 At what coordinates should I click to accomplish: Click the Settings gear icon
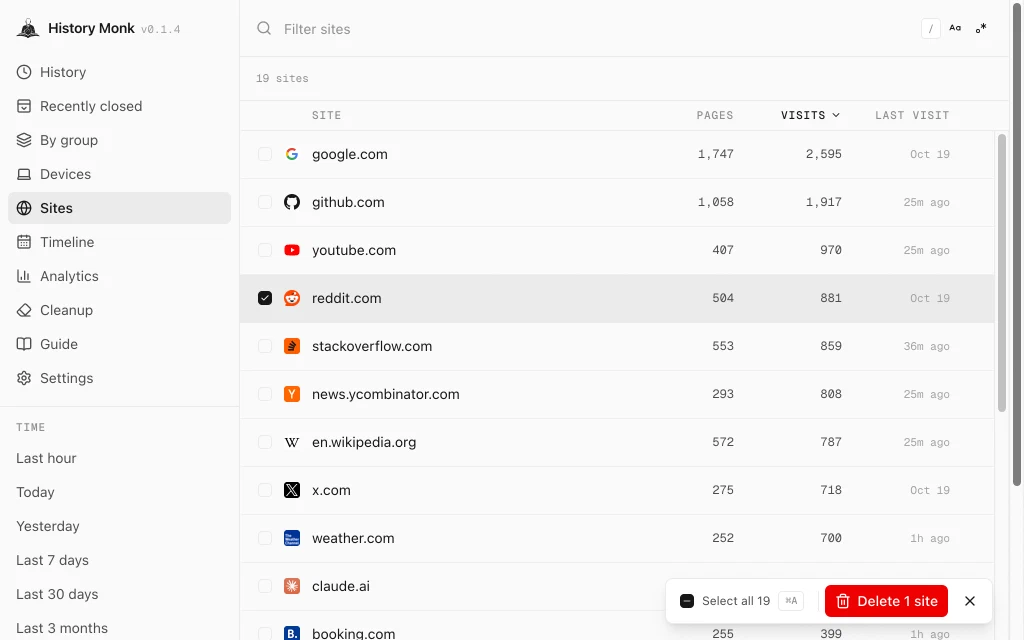[24, 377]
